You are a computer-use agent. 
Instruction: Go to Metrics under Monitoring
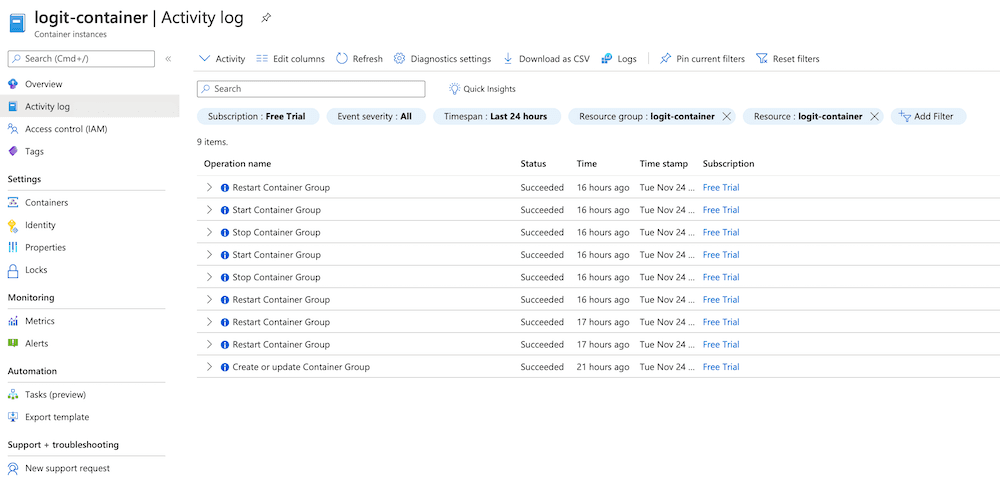point(40,321)
